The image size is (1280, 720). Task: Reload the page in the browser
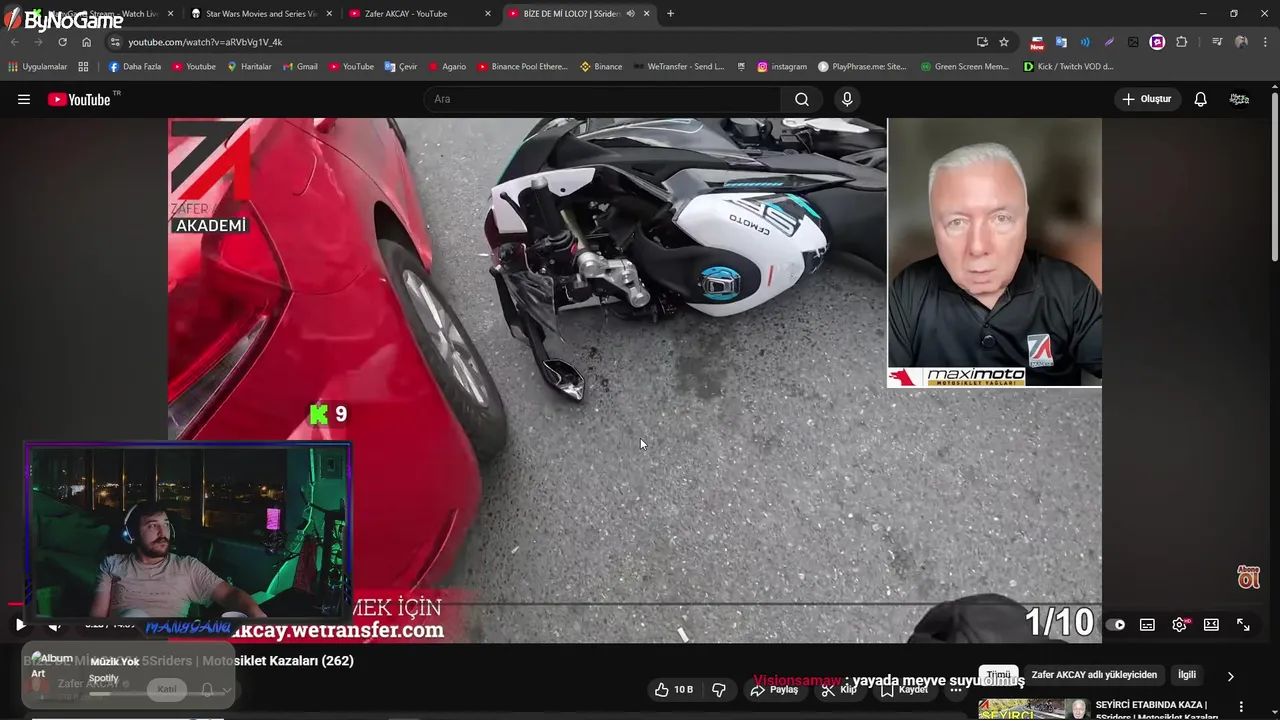[x=62, y=42]
